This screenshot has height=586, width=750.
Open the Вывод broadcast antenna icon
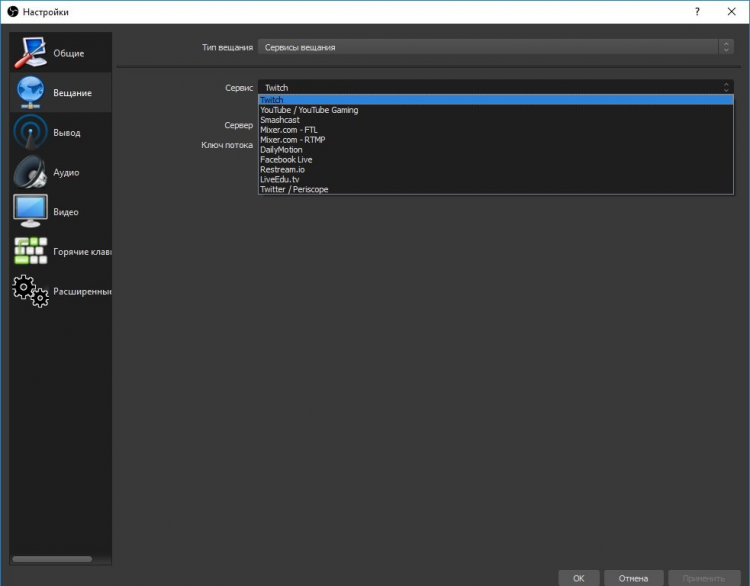pos(30,132)
